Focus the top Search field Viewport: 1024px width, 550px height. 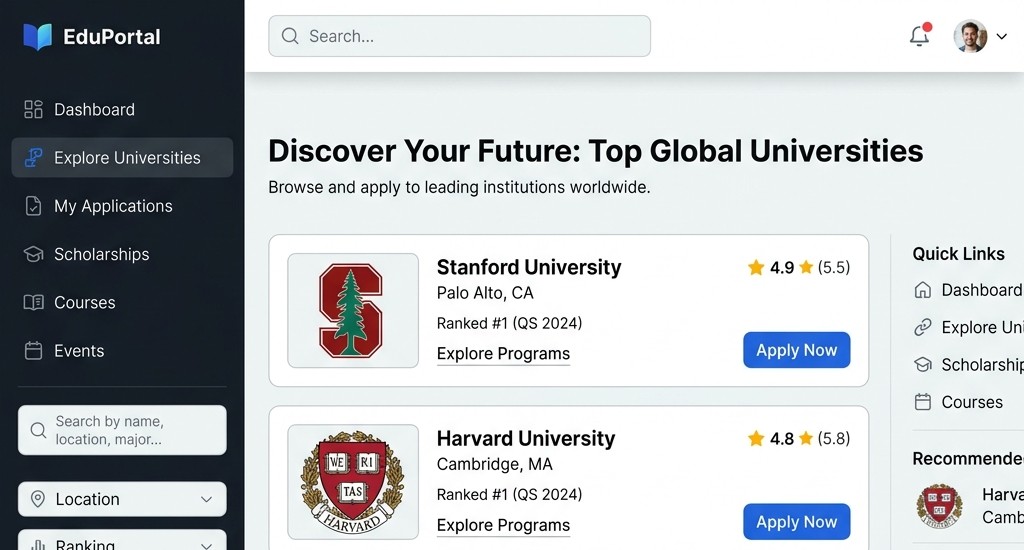(x=459, y=36)
